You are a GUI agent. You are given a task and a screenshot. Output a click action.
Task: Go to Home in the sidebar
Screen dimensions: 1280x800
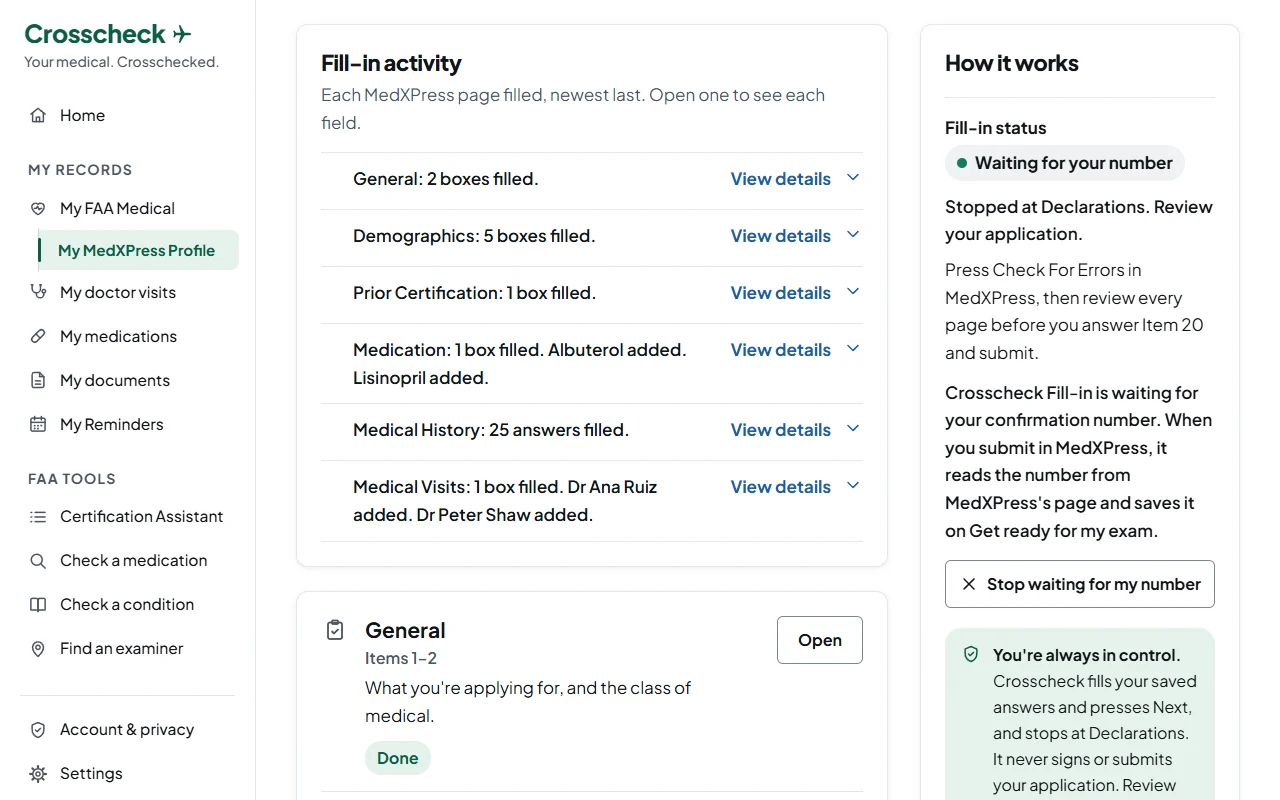(x=129, y=115)
